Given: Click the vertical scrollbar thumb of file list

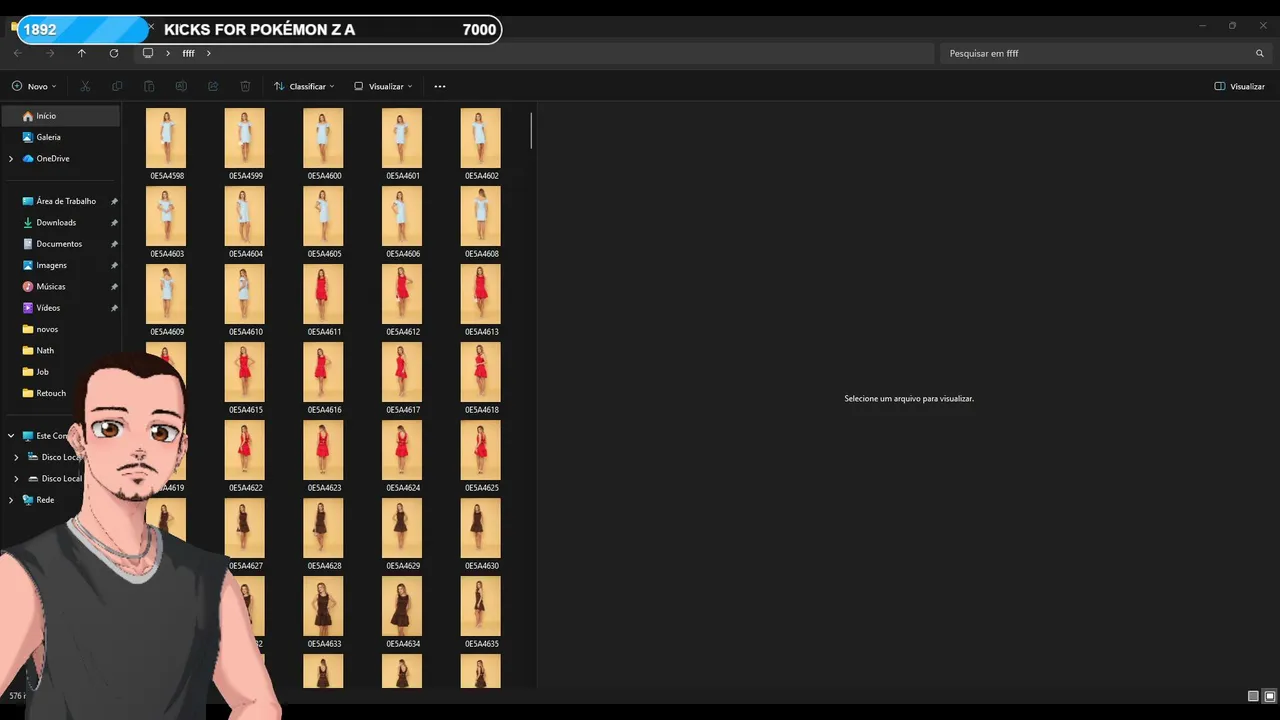Looking at the screenshot, I should 531,130.
